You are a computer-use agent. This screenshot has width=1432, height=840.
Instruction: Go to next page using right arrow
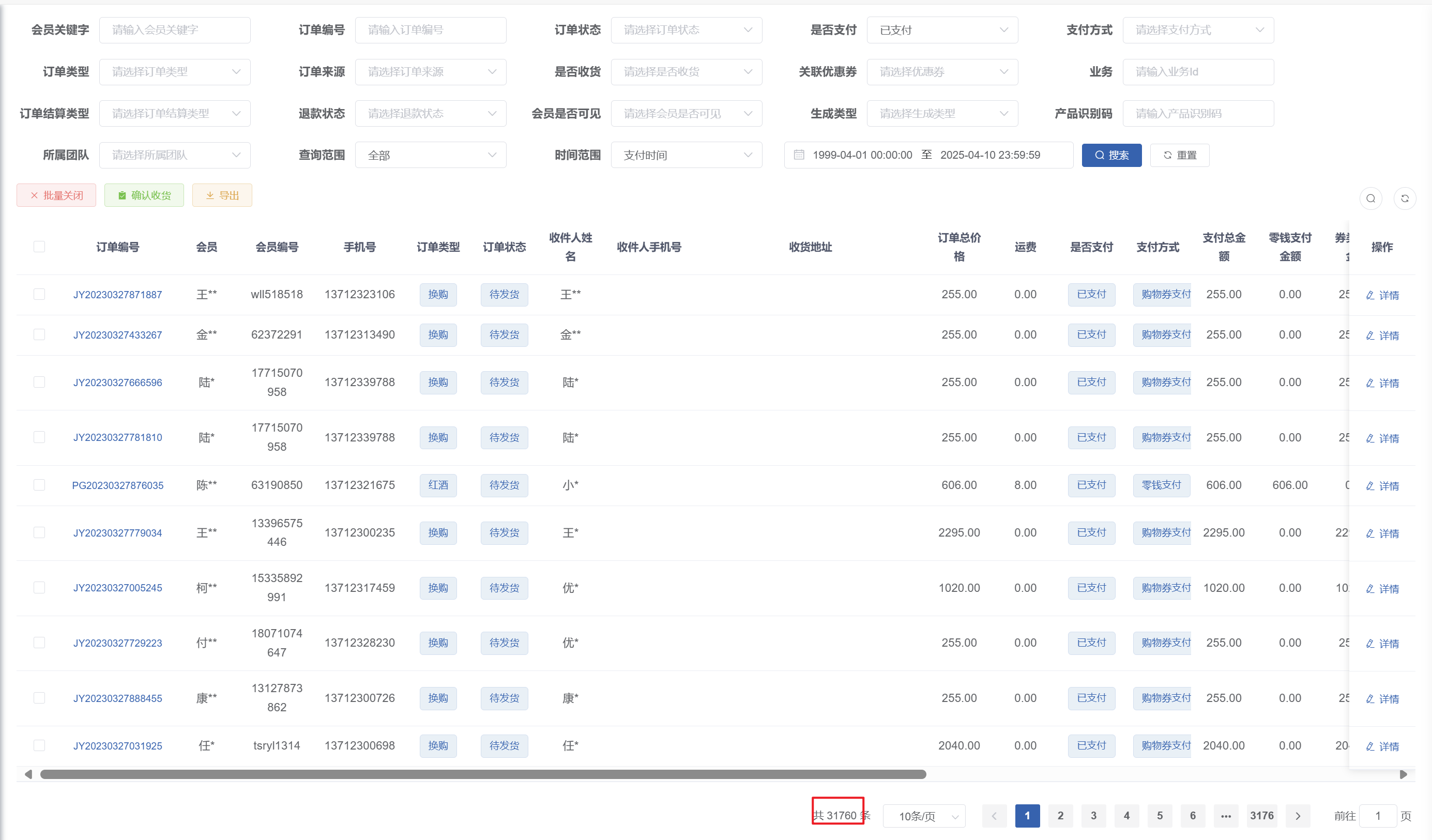click(1298, 816)
